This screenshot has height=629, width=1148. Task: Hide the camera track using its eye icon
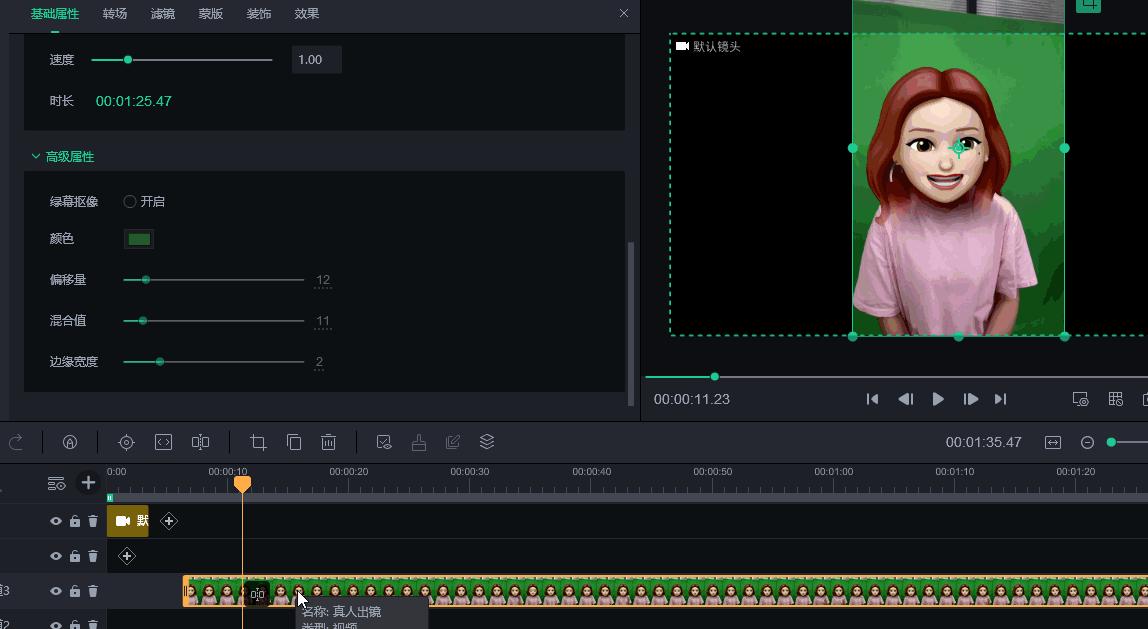[56, 521]
